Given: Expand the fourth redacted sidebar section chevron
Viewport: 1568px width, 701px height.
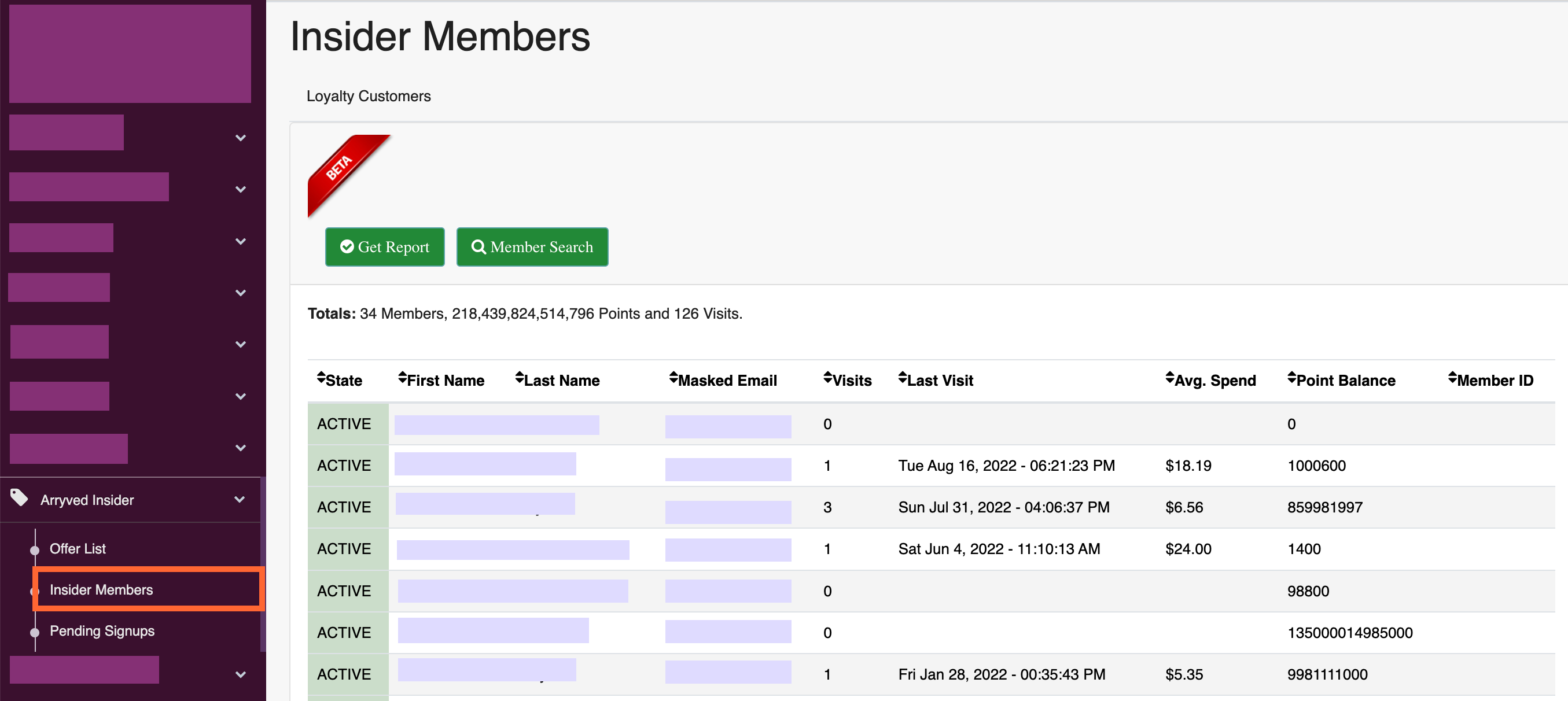Looking at the screenshot, I should 241,293.
